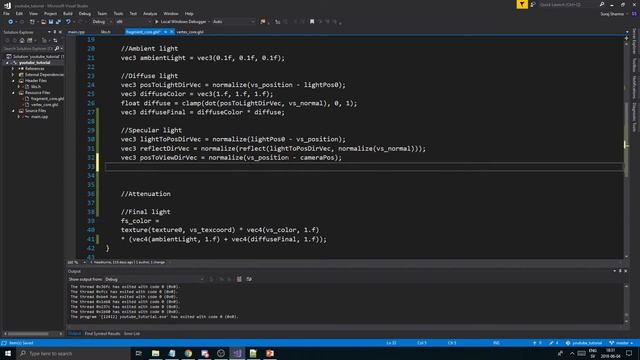The width and height of the screenshot is (640, 360).
Task: Select vertex_core.glsl in Solution Explorer
Action: [44, 104]
